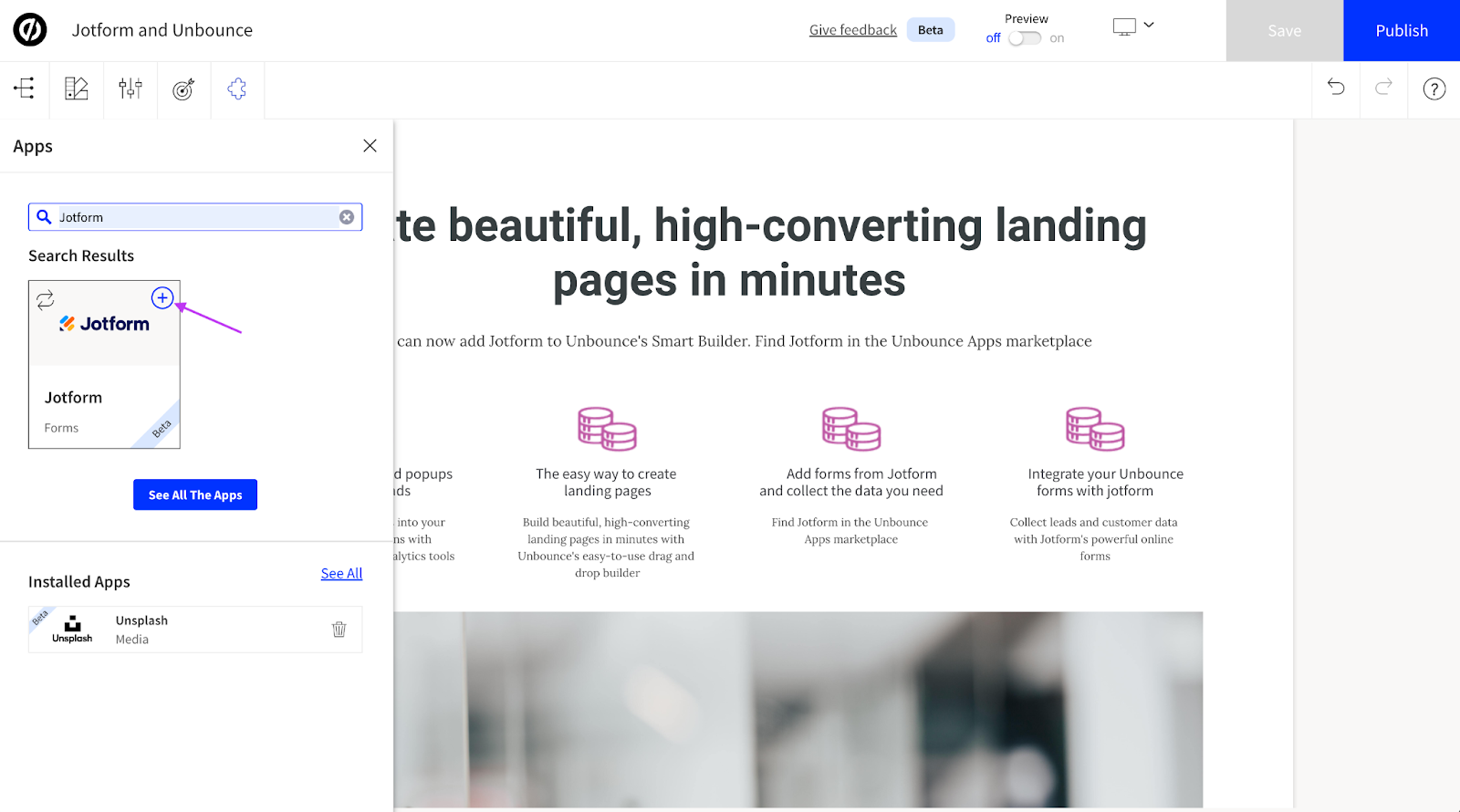Screen dimensions: 1460x812
Task: Click the Apps search input field
Action: pyautogui.click(x=196, y=217)
